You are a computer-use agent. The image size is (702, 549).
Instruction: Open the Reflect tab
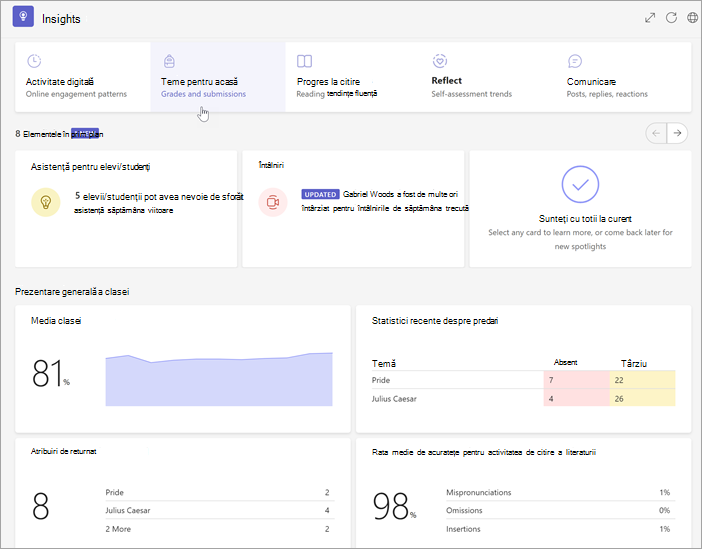coord(488,77)
